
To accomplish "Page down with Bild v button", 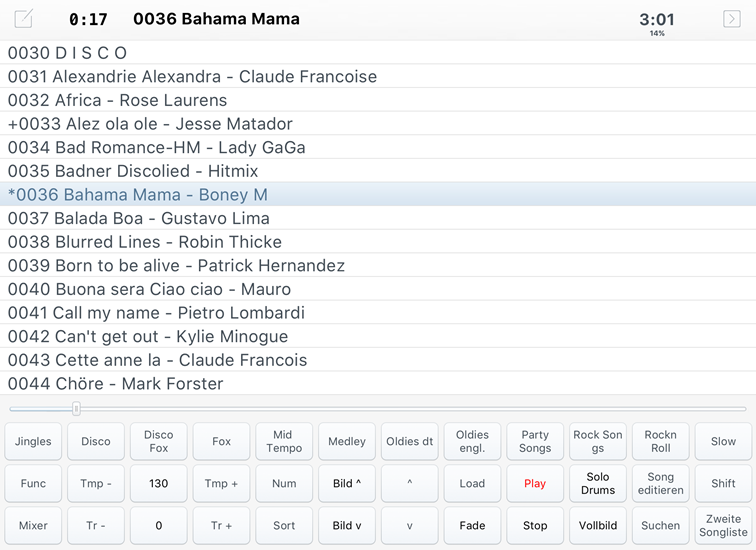I will 347,525.
